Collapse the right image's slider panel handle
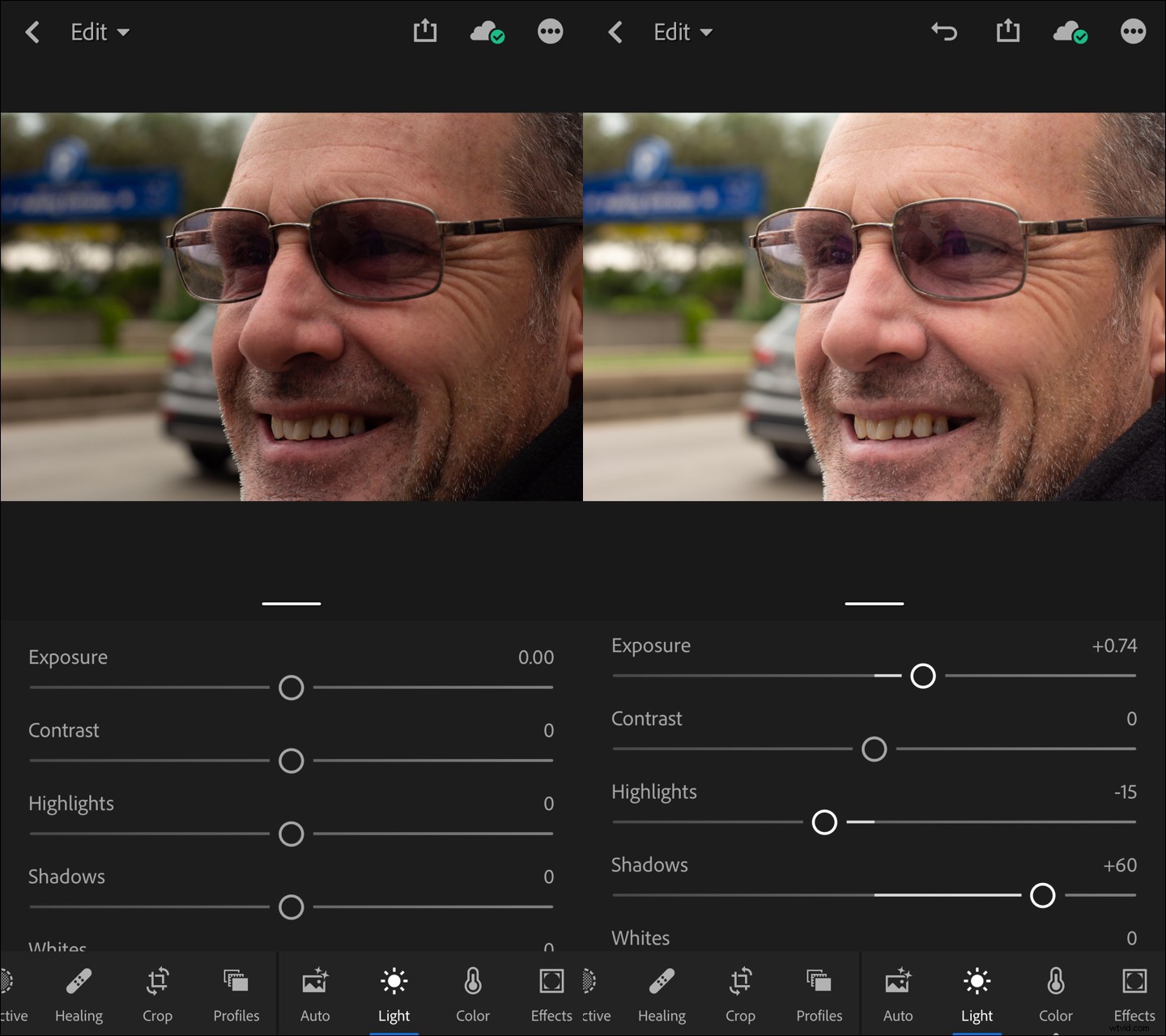The image size is (1166, 1036). [874, 603]
